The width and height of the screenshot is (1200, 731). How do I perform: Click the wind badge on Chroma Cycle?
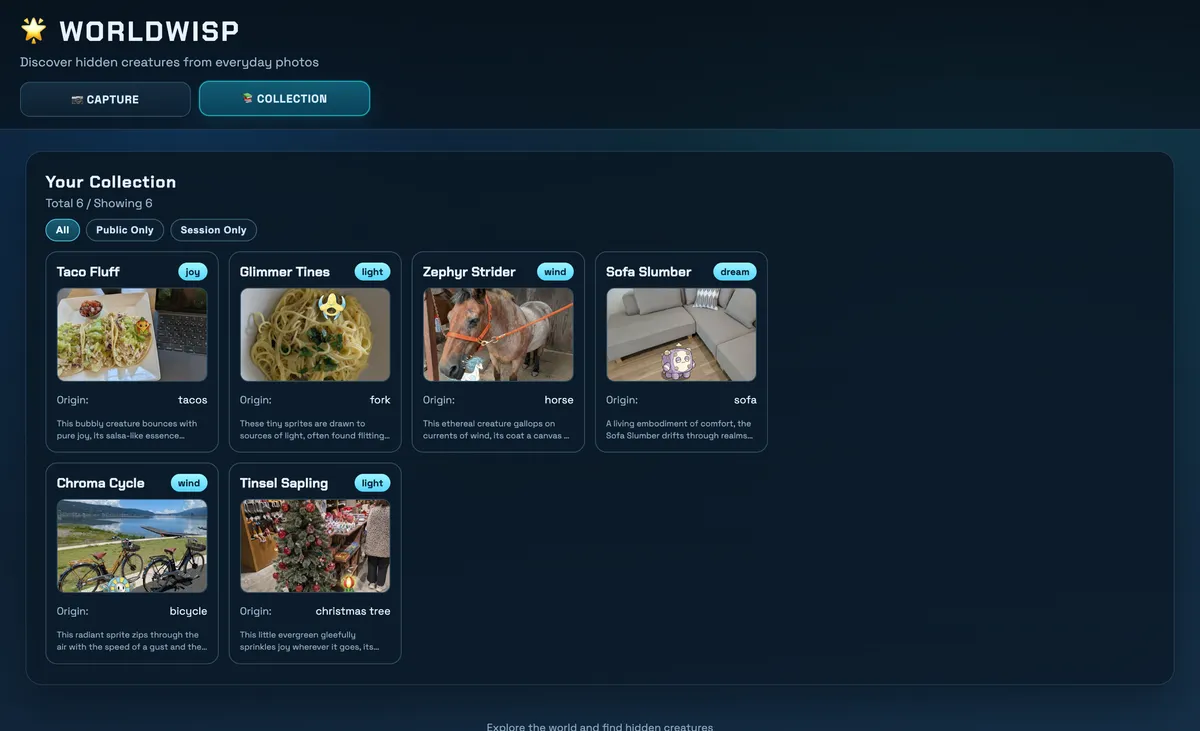pyautogui.click(x=189, y=482)
